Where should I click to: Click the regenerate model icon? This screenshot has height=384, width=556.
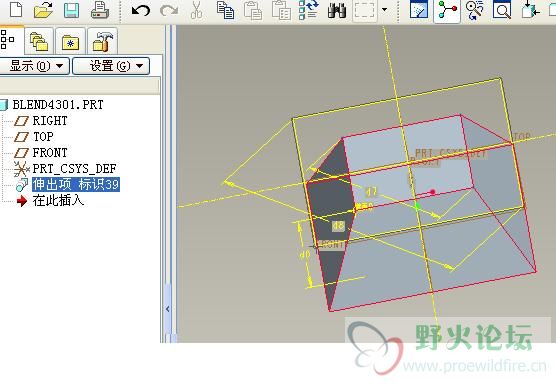(x=308, y=10)
